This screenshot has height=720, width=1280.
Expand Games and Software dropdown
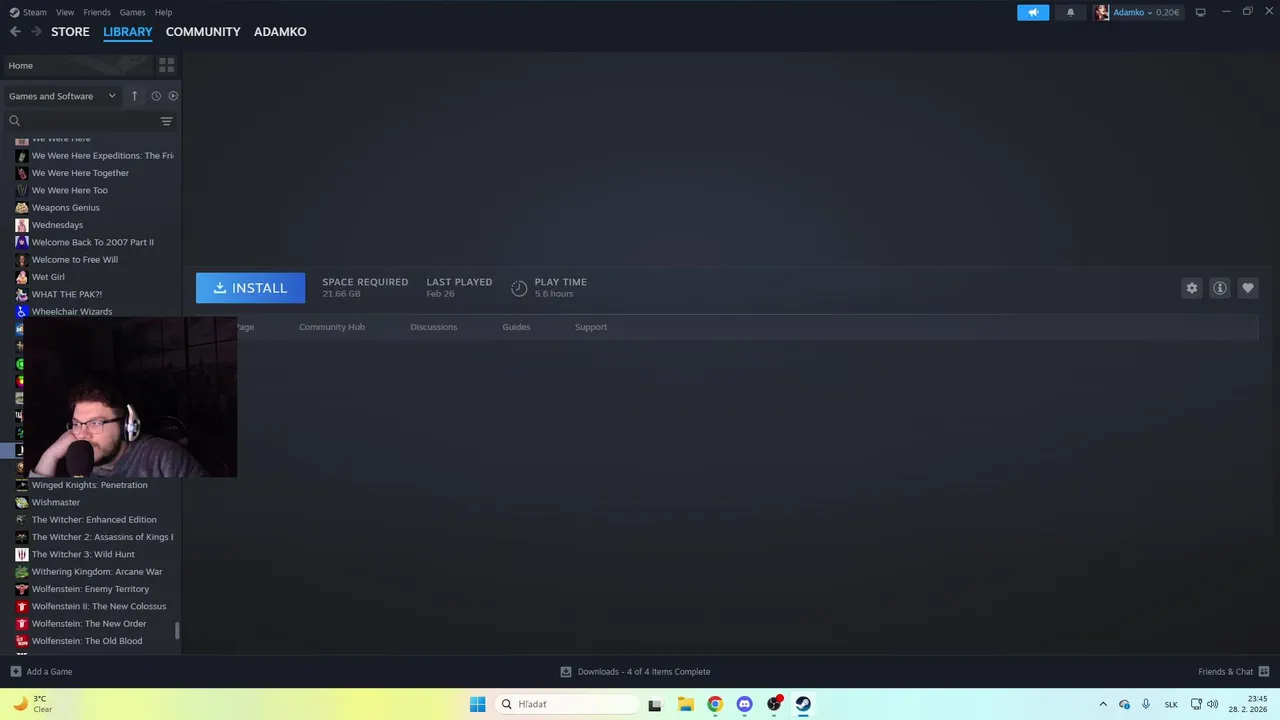click(x=62, y=96)
